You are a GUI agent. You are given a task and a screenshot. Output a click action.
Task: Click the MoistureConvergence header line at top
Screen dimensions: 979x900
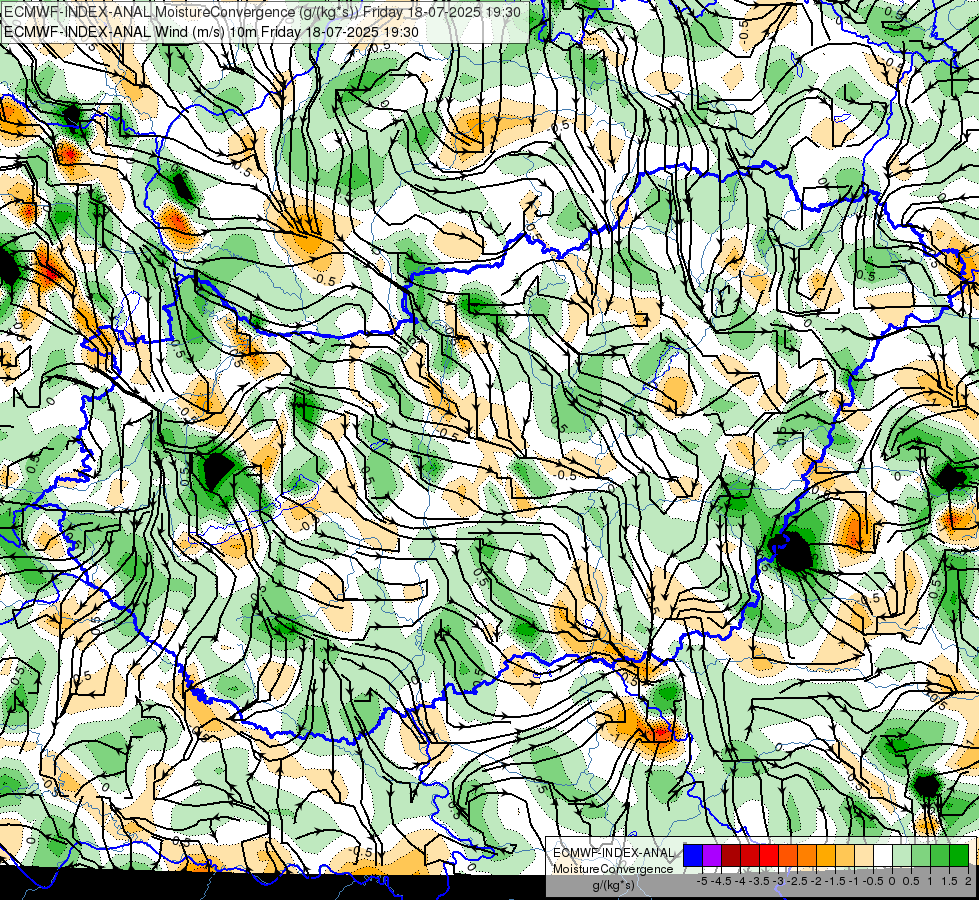(262, 12)
